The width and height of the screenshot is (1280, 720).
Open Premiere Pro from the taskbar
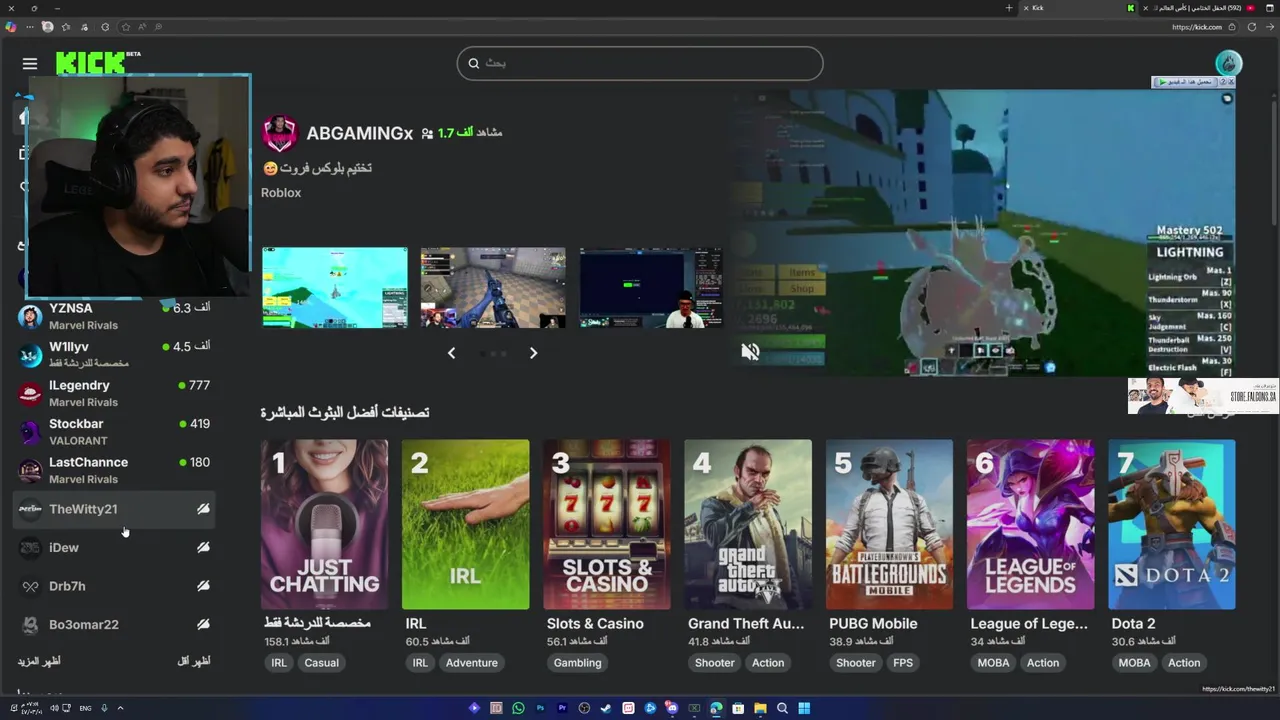(562, 708)
